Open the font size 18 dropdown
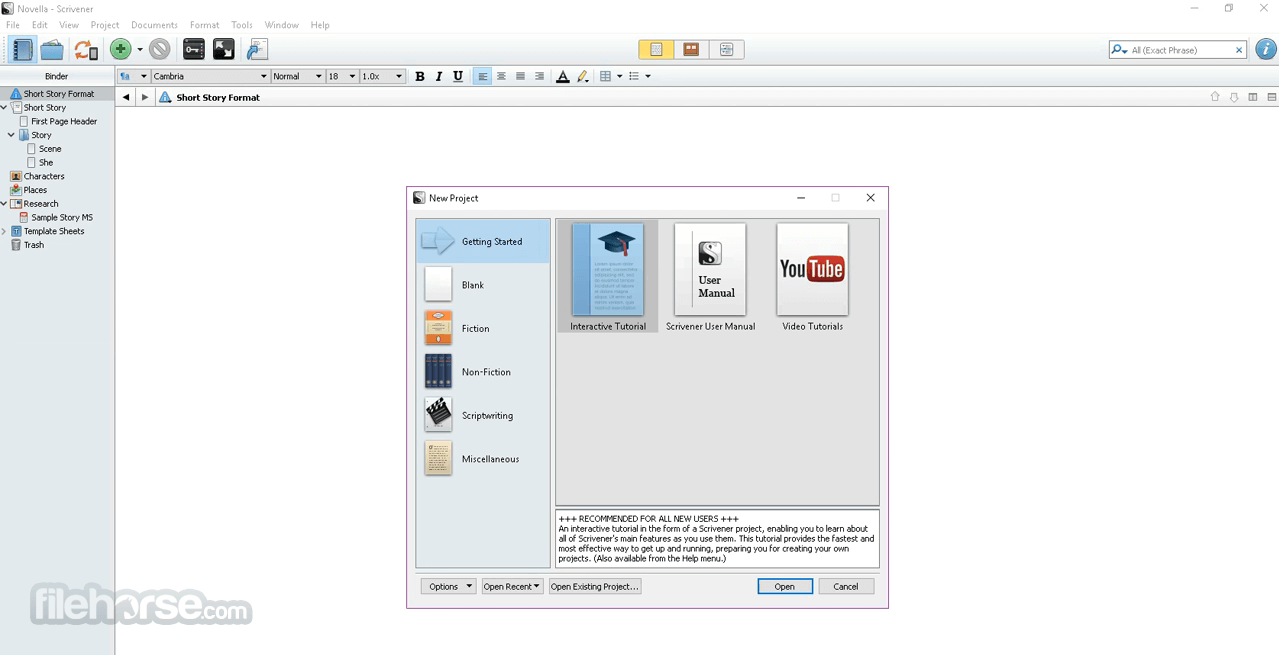 coord(341,76)
